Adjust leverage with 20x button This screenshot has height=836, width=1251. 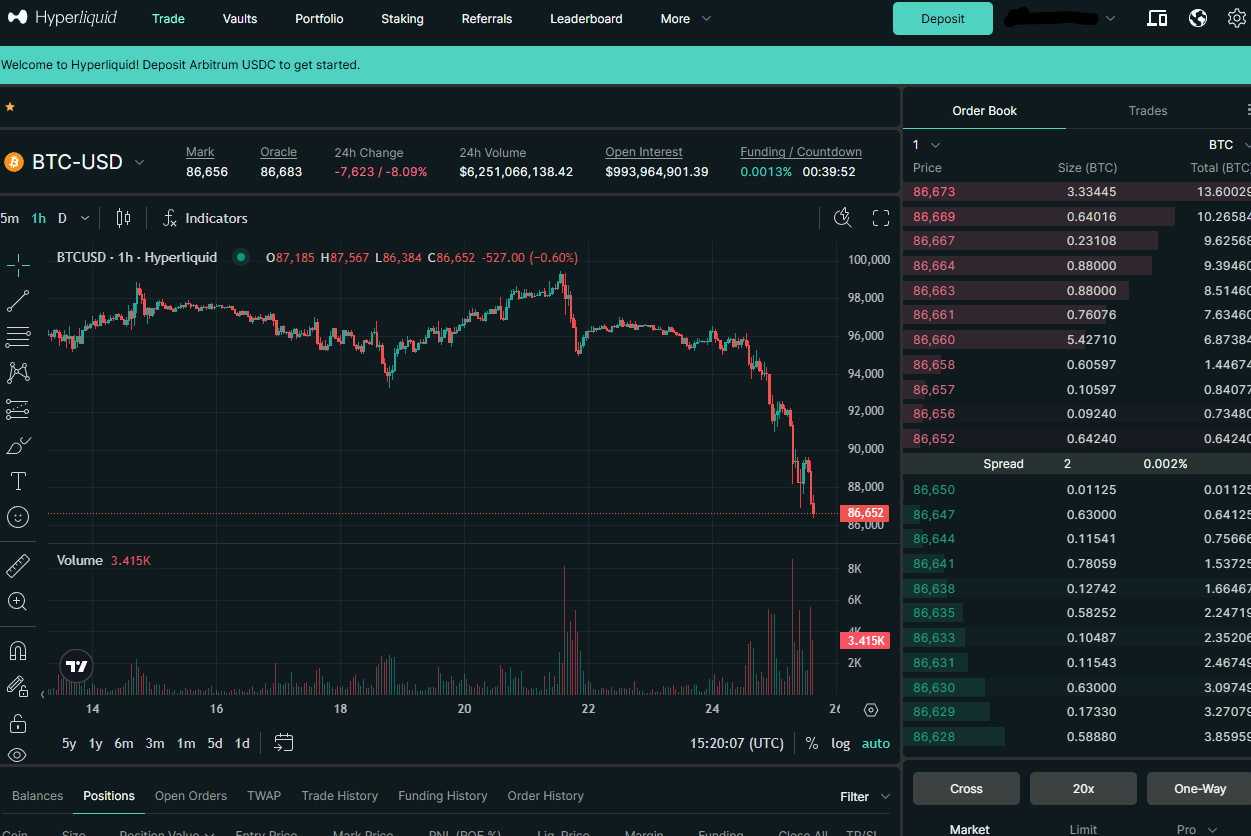coord(1083,789)
